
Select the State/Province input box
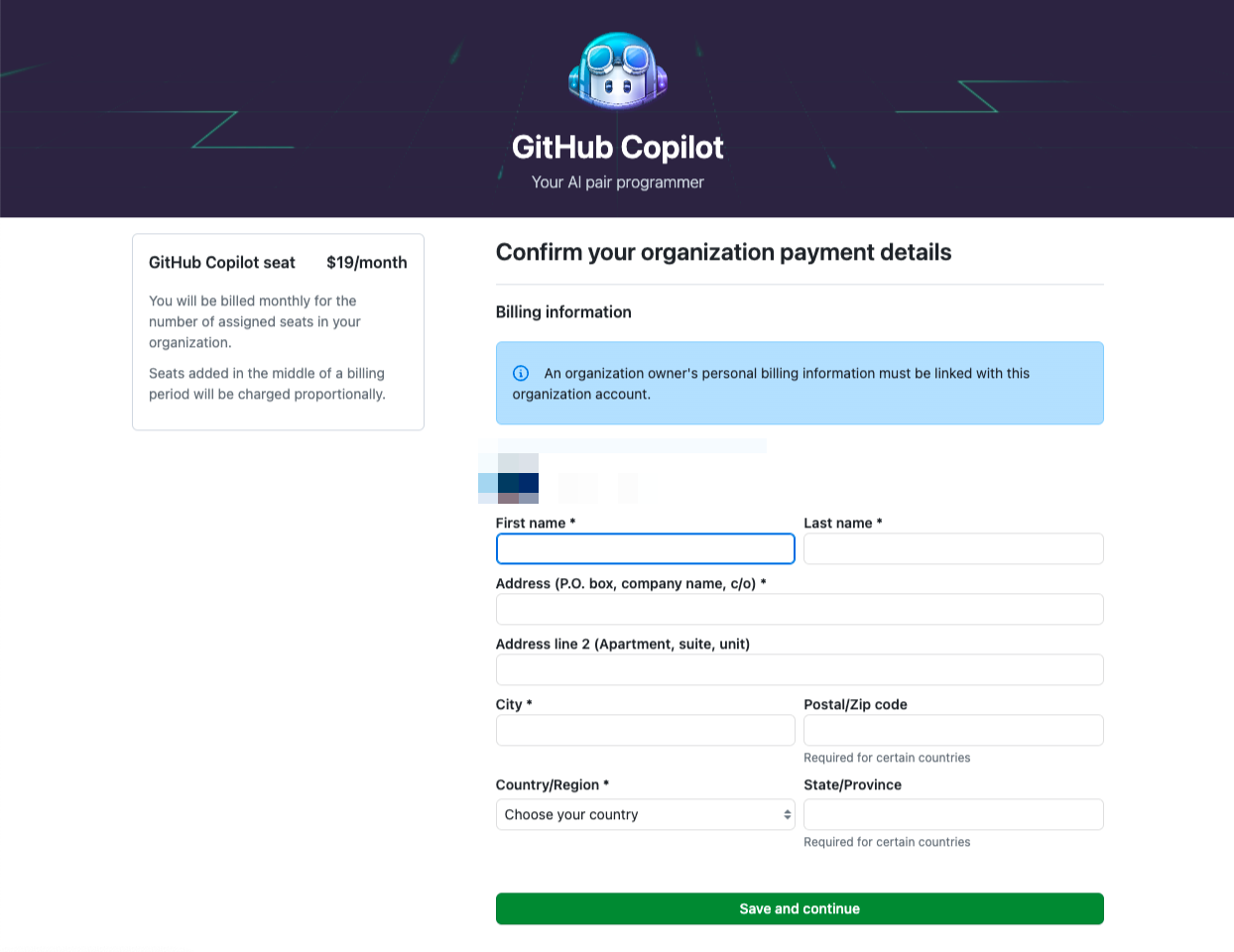952,814
